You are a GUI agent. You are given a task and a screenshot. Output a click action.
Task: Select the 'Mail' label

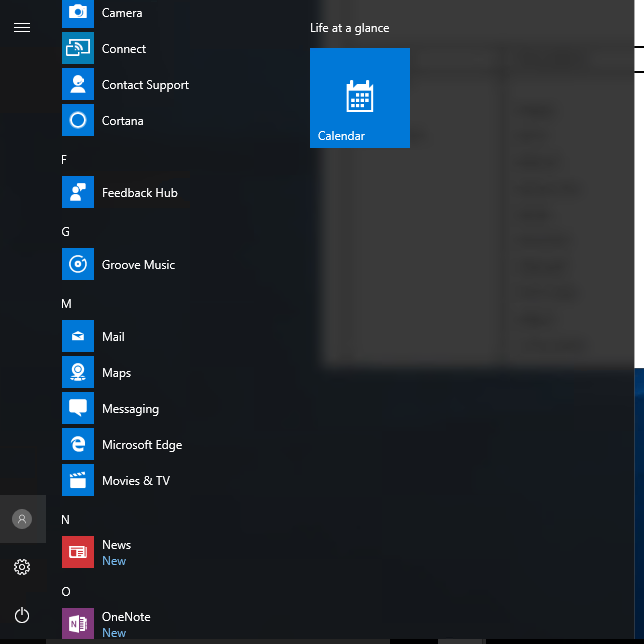tap(113, 337)
